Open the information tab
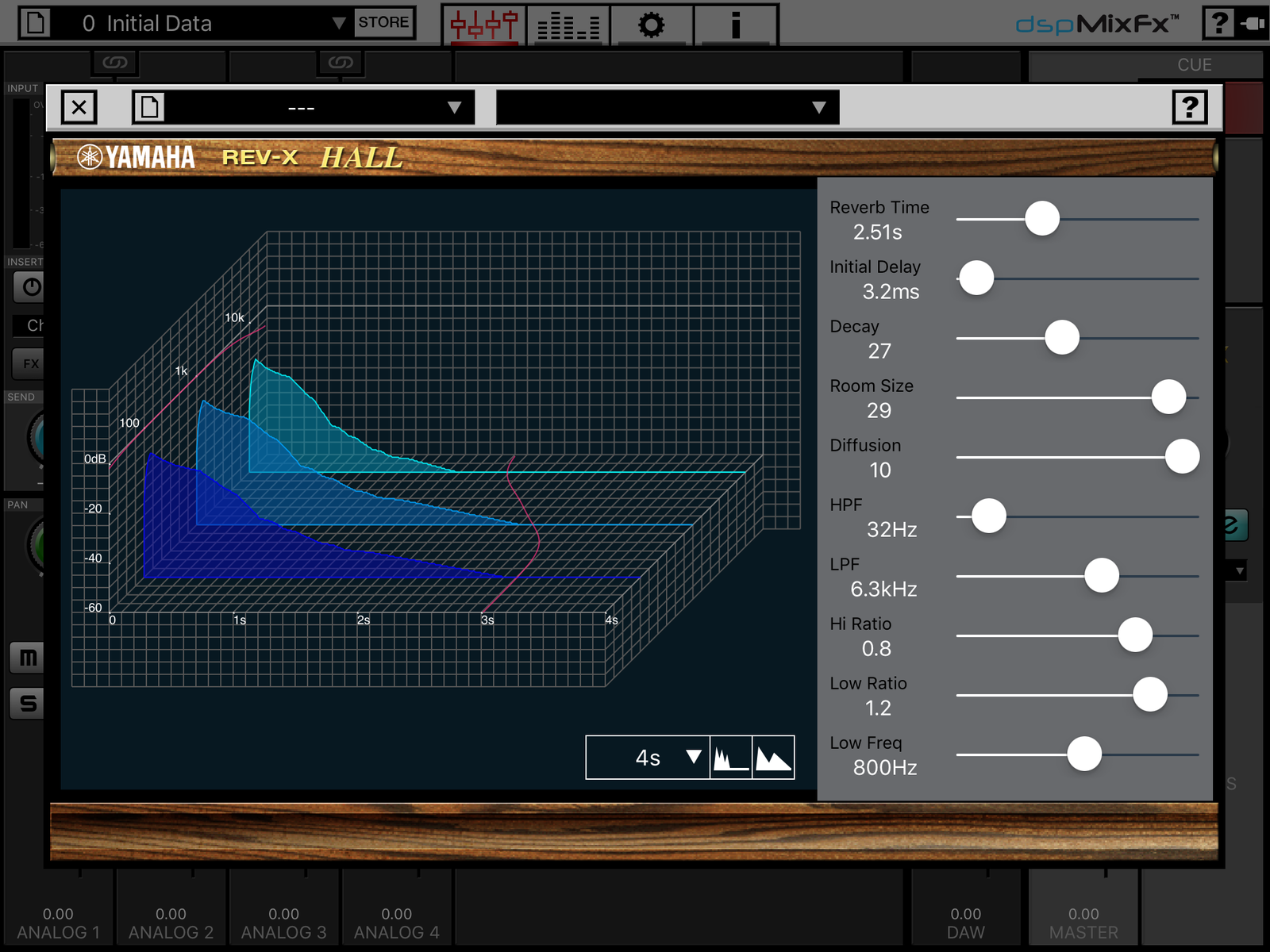The height and width of the screenshot is (952, 1270). (x=736, y=25)
